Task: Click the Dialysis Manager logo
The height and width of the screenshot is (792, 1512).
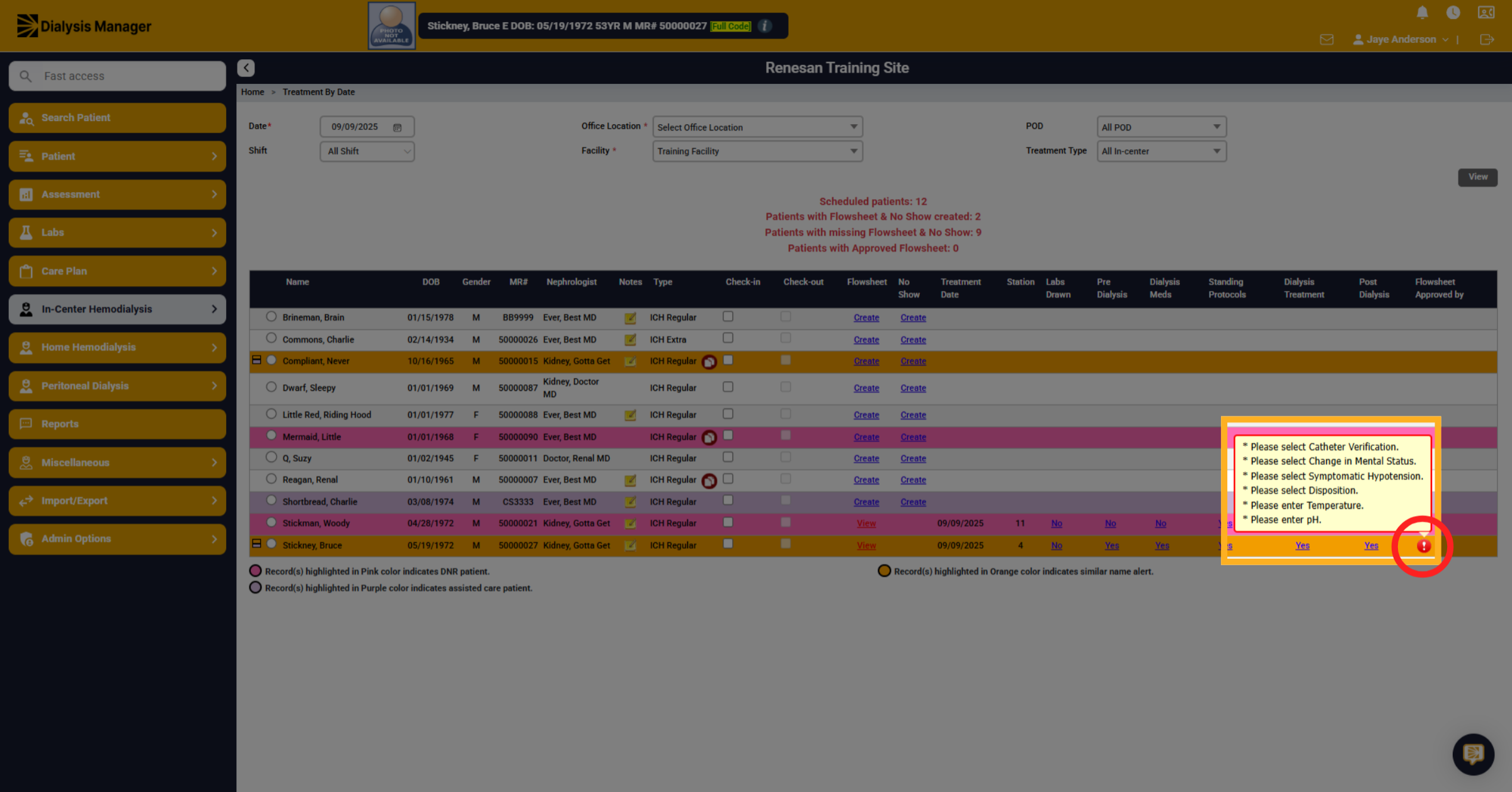Action: pos(84,26)
